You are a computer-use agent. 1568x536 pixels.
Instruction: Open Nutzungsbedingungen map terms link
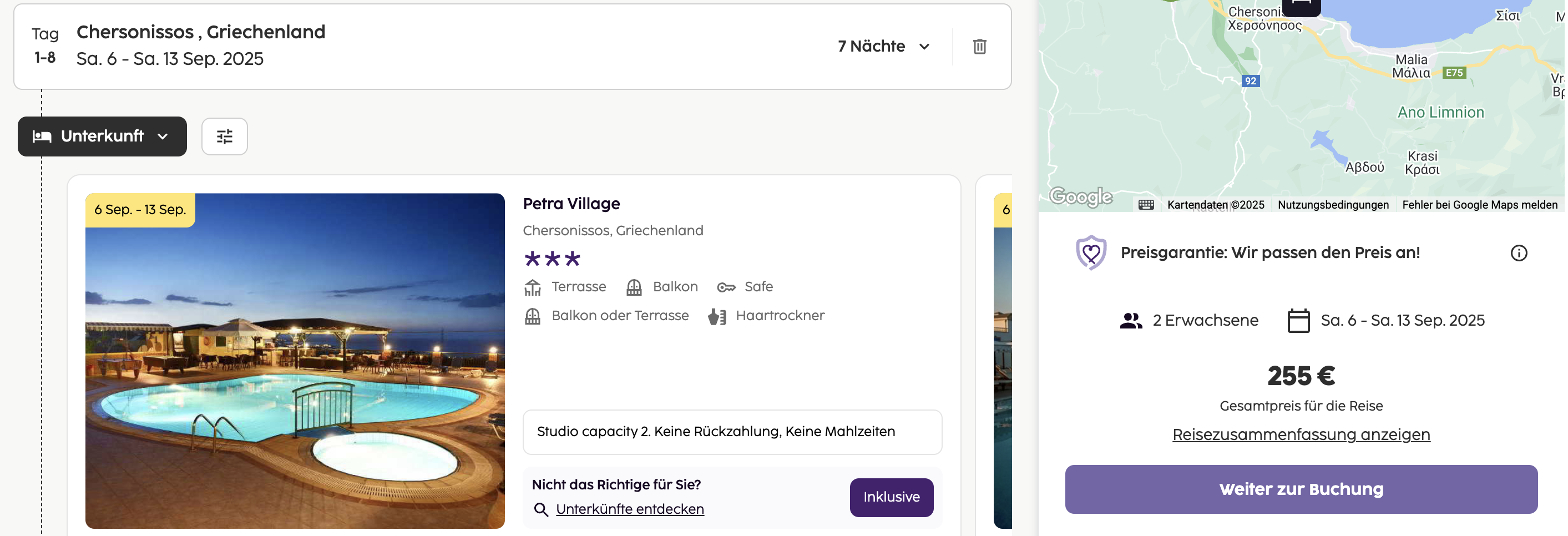tap(1332, 205)
